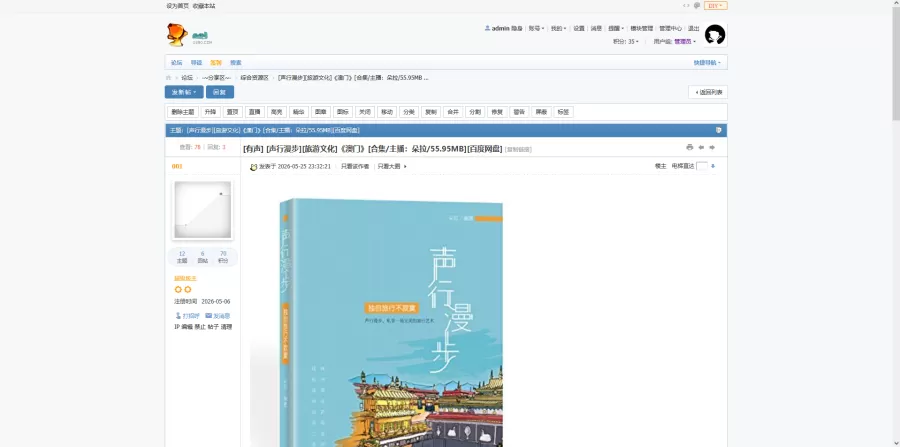
Task: Open the 搜索 nav tab
Action: [x=236, y=63]
